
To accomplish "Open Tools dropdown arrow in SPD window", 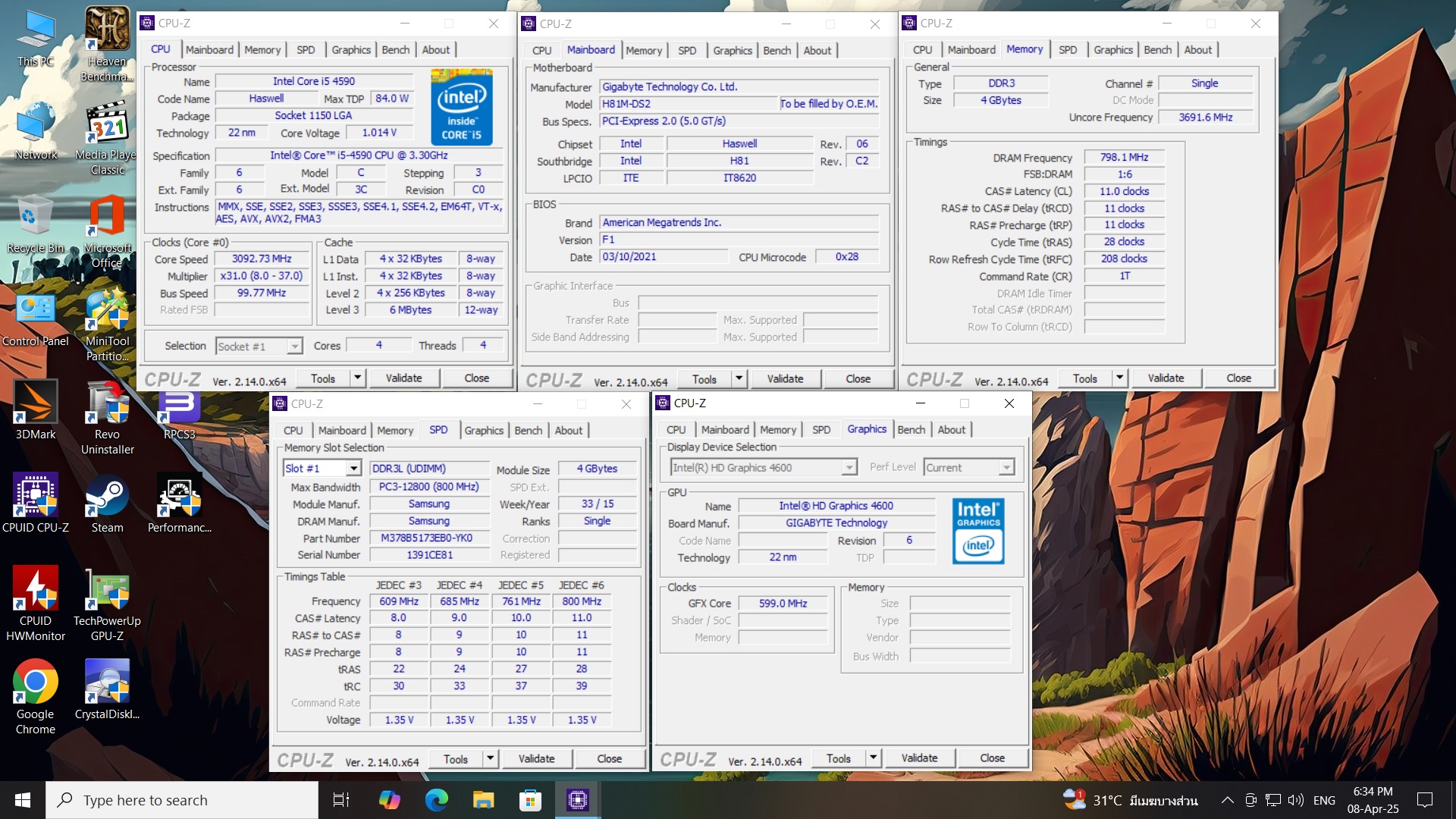I will (x=490, y=758).
